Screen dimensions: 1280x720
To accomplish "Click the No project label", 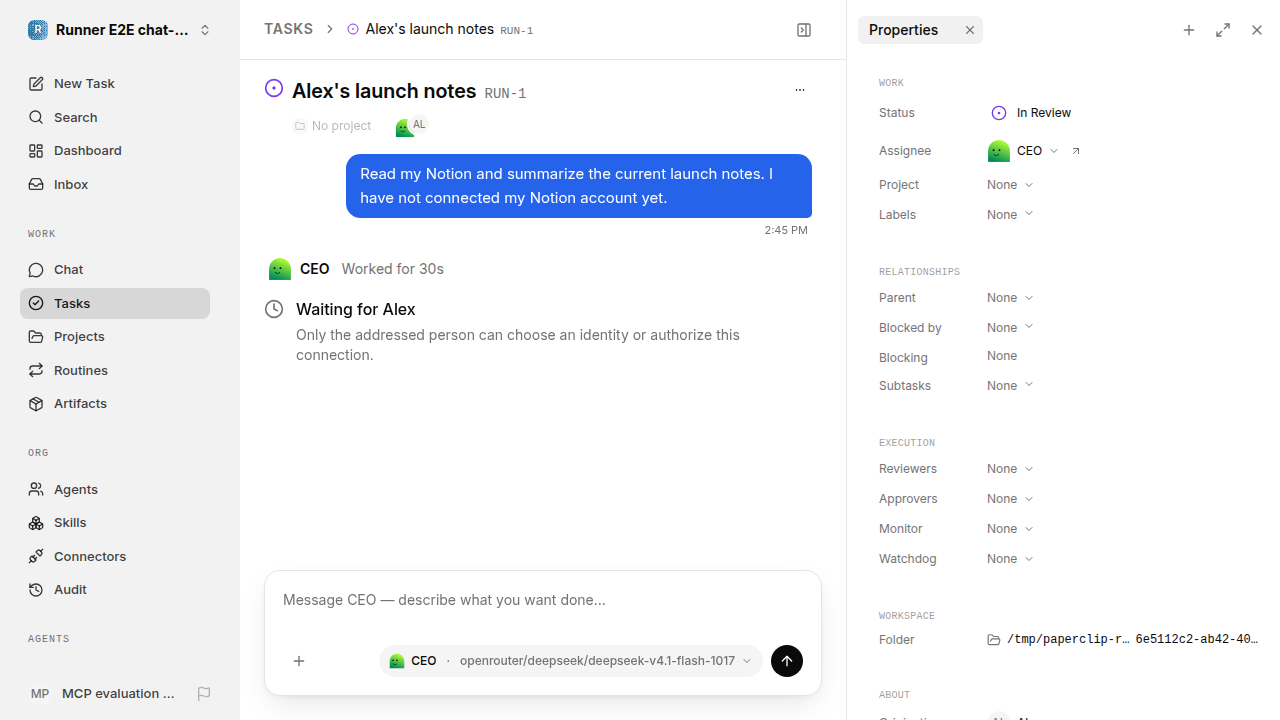I will pos(332,126).
